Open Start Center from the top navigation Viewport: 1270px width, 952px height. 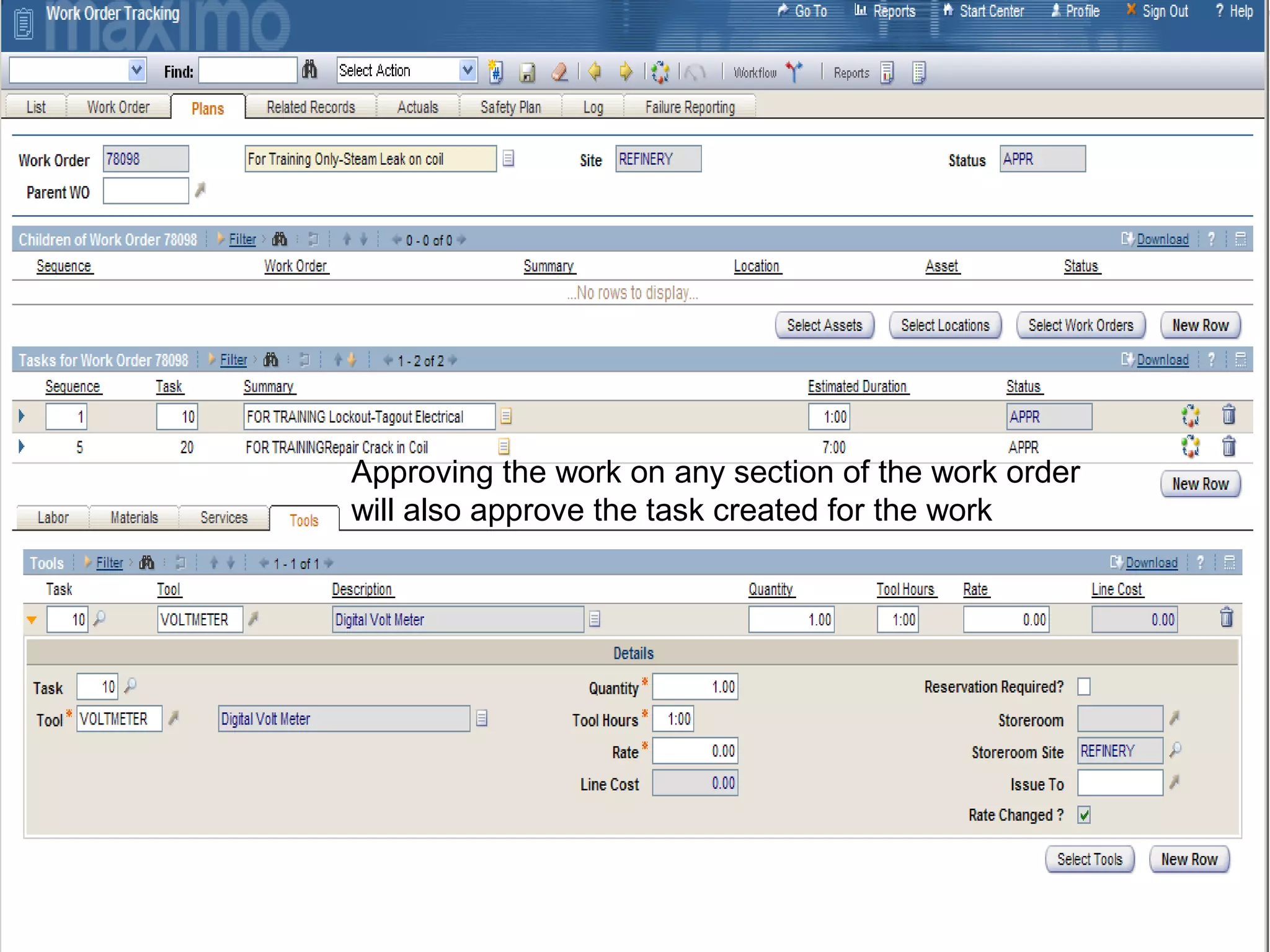coord(984,11)
